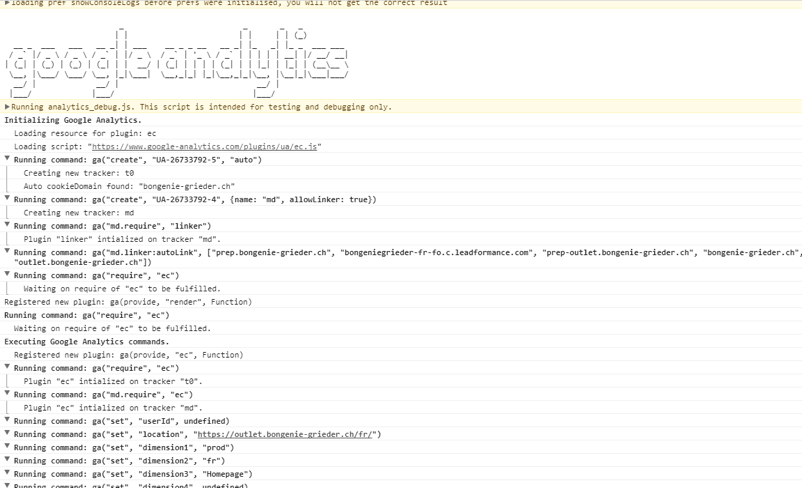Collapse the set dimension2 fr command
Screen dimensions: 802x488
[7, 460]
